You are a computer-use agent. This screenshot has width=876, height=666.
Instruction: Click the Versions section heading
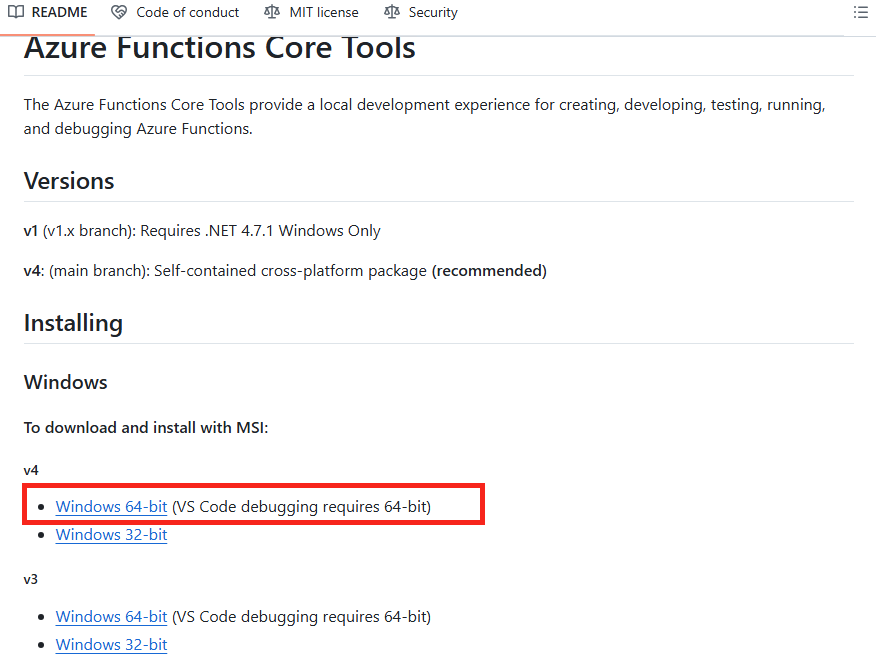(69, 181)
